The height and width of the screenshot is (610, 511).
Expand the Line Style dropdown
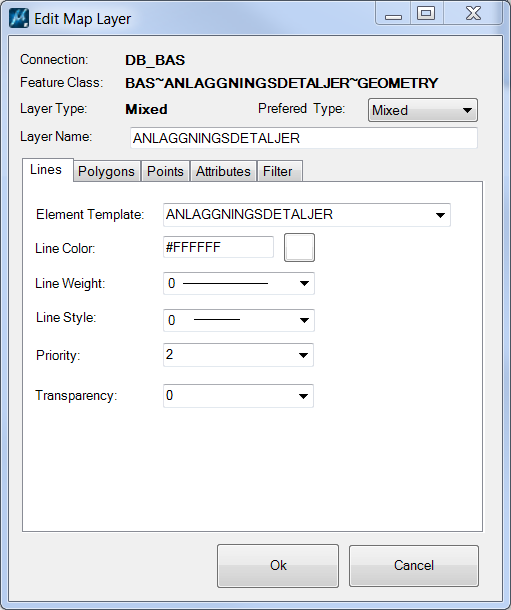tap(238, 320)
